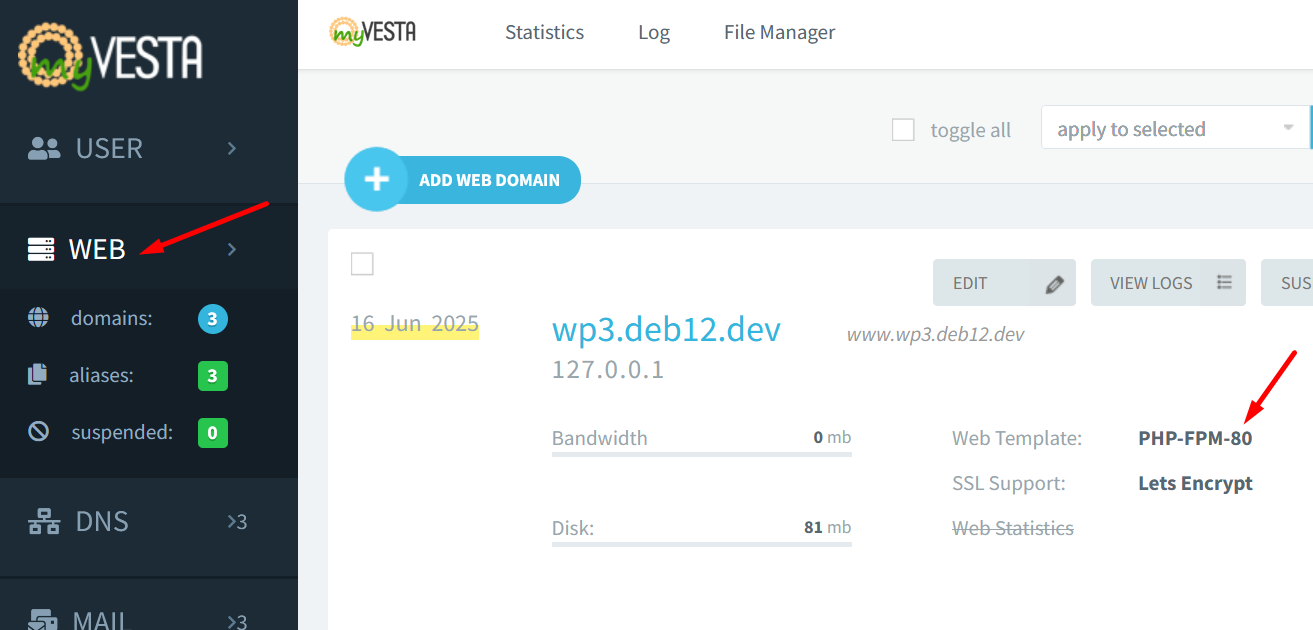Click the aliases count badge 3
The image size is (1313, 630).
coord(213,376)
